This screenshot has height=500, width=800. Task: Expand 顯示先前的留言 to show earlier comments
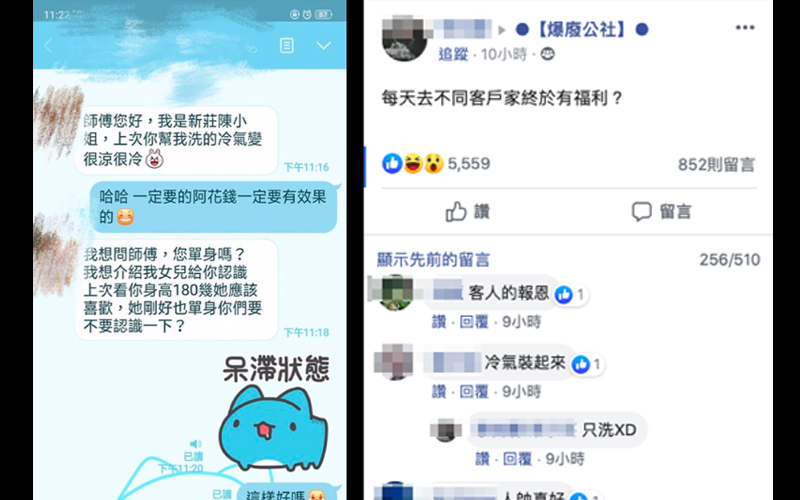click(433, 260)
